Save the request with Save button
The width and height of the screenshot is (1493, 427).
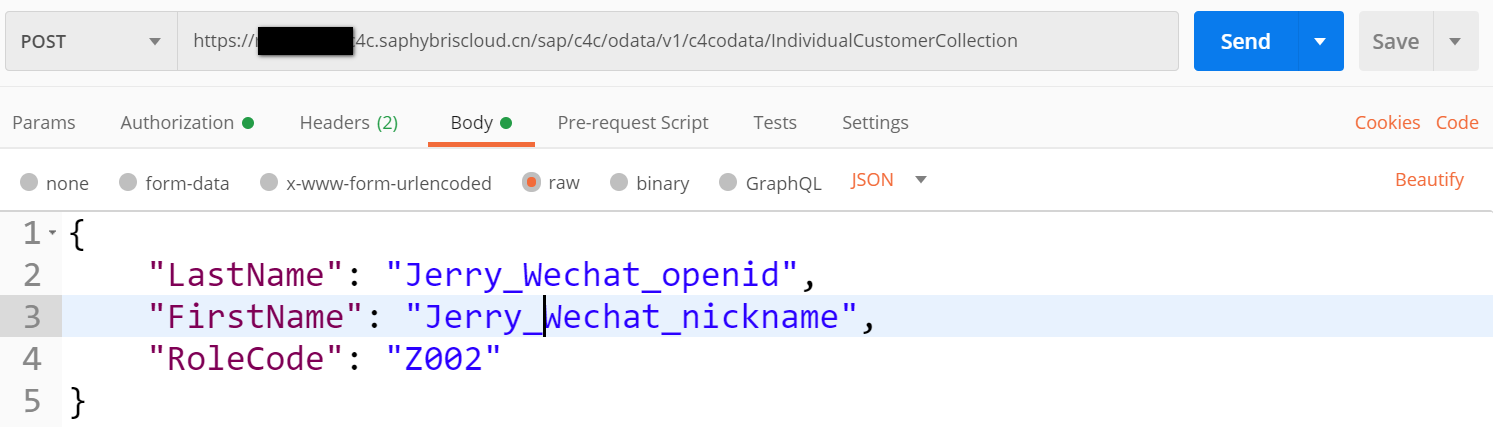point(1395,41)
